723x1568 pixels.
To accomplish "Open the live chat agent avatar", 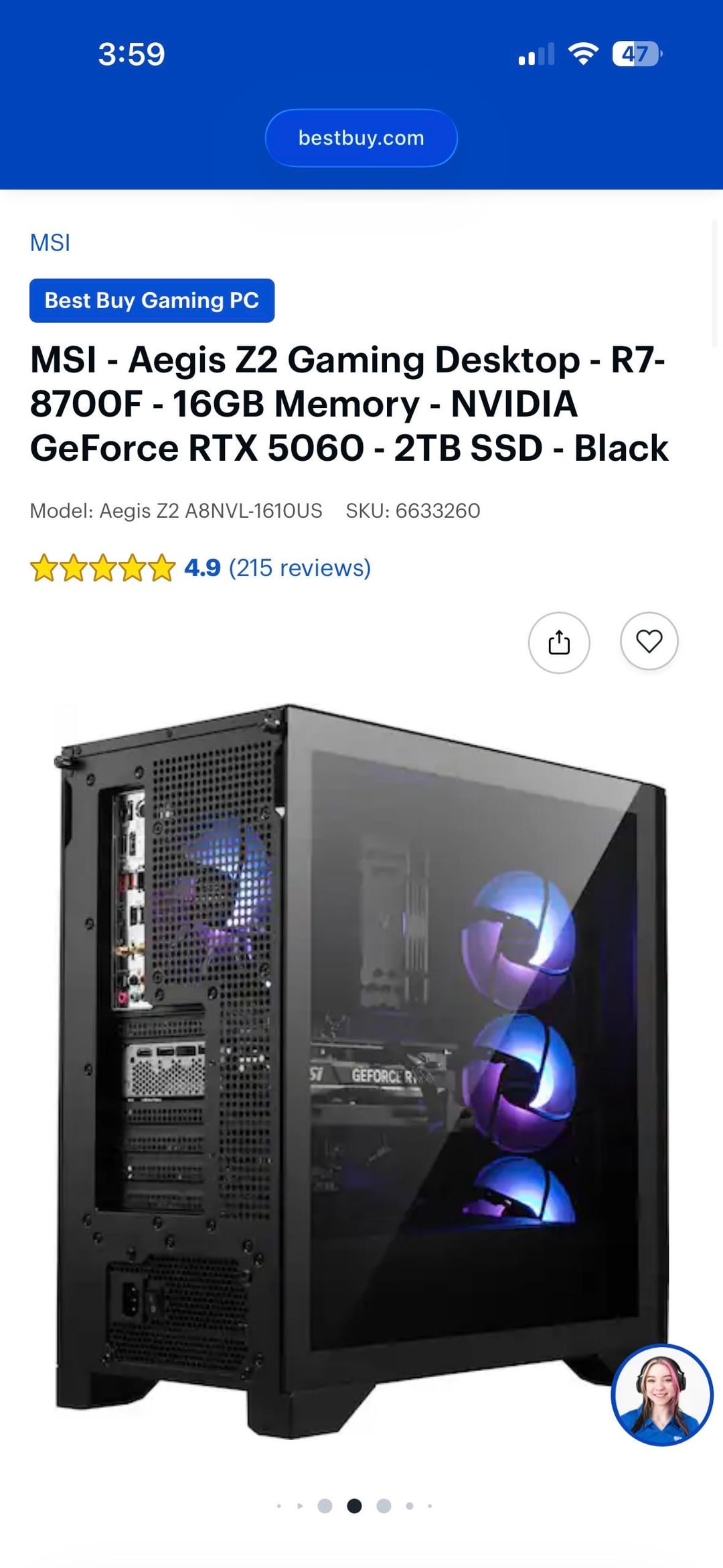I will point(662,1395).
